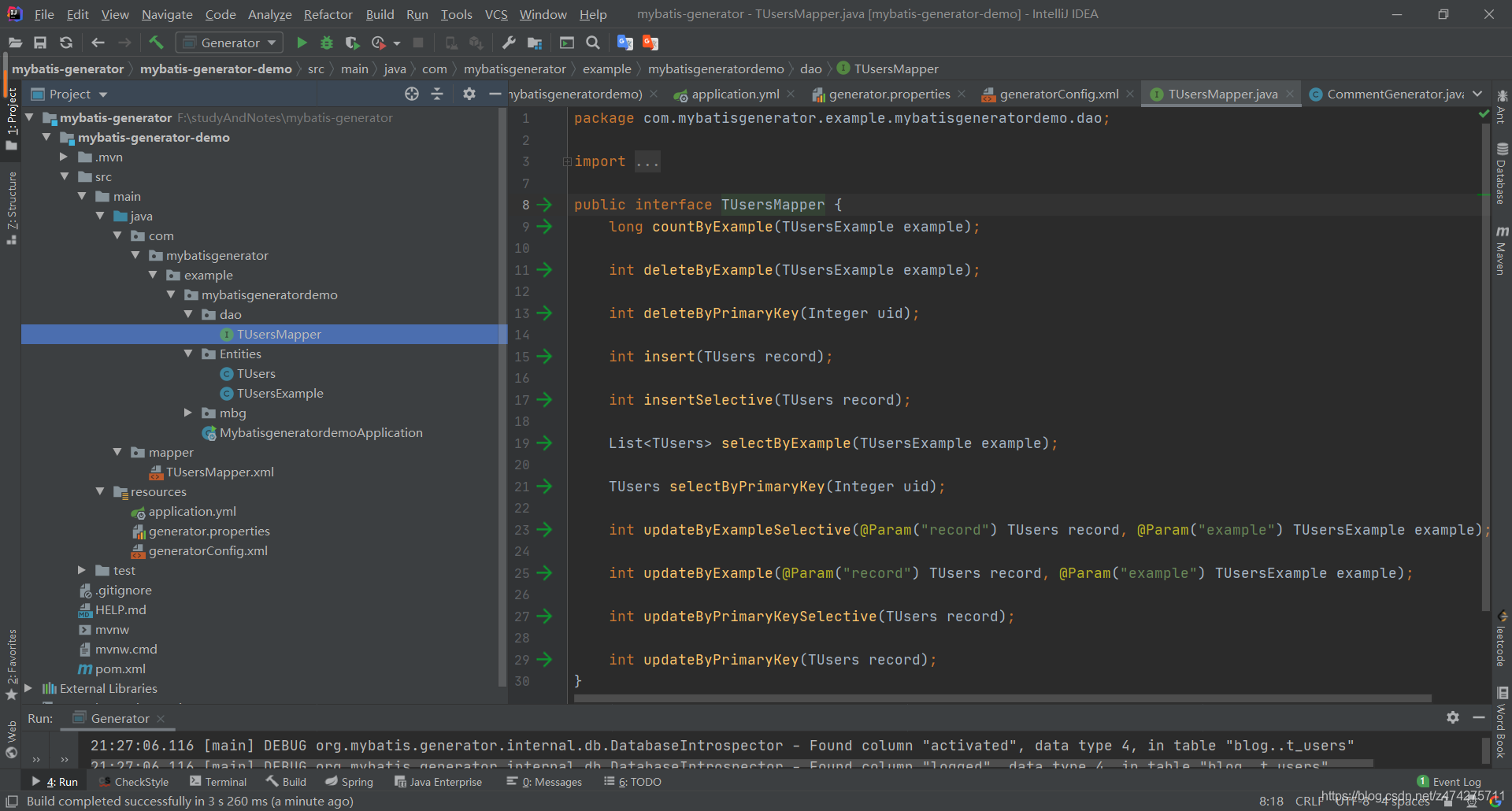Open settings via the wrench icon
The width and height of the screenshot is (1512, 811).
click(509, 43)
